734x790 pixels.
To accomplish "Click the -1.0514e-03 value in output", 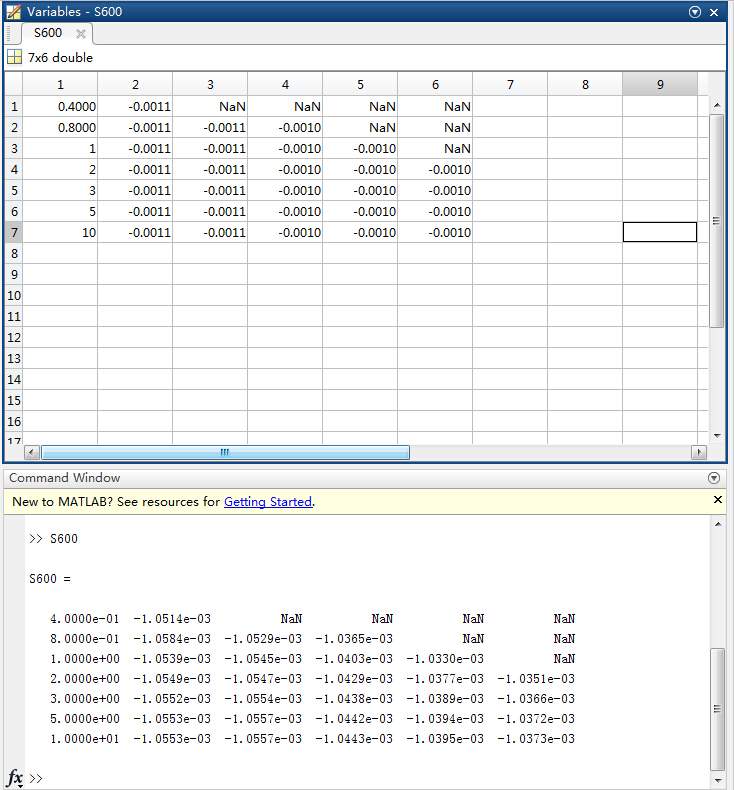I will point(172,619).
